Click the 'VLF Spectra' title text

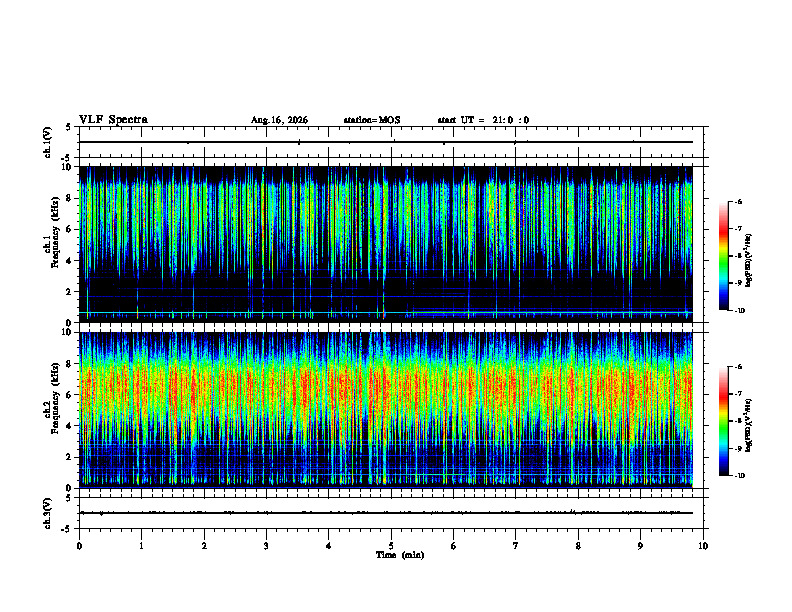(x=113, y=120)
